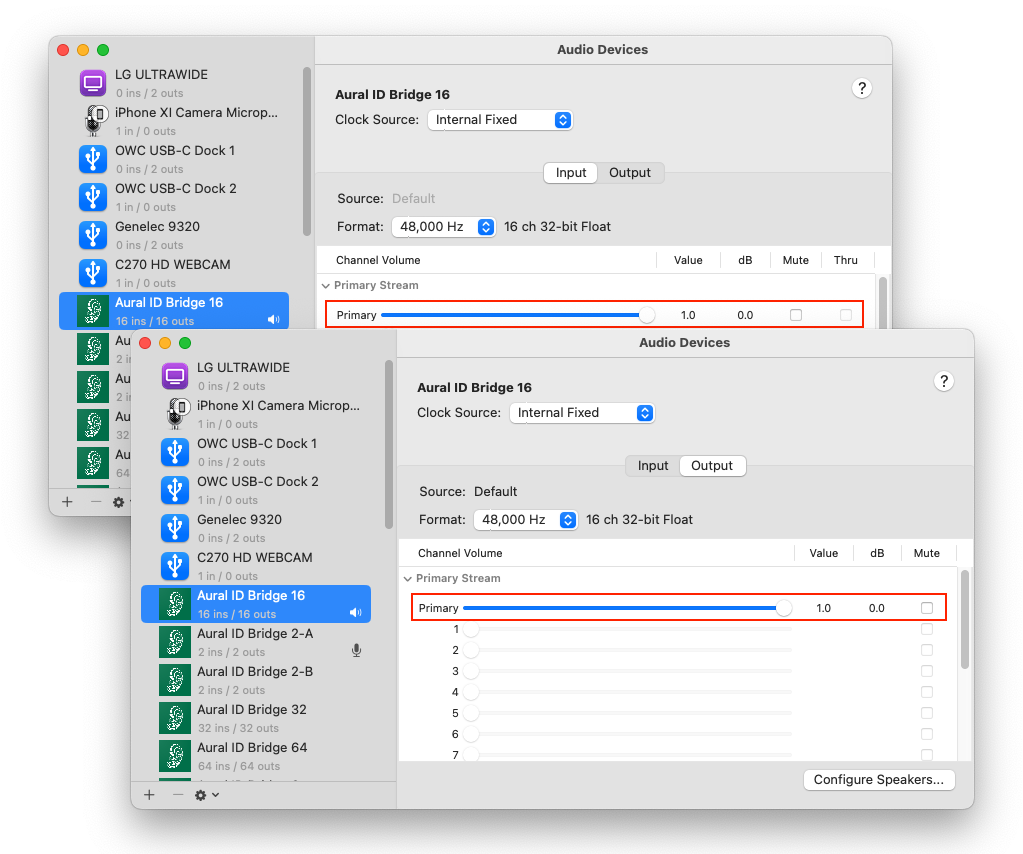Mute the Primary output channel in the front window
1023x854 pixels.
tap(926, 608)
